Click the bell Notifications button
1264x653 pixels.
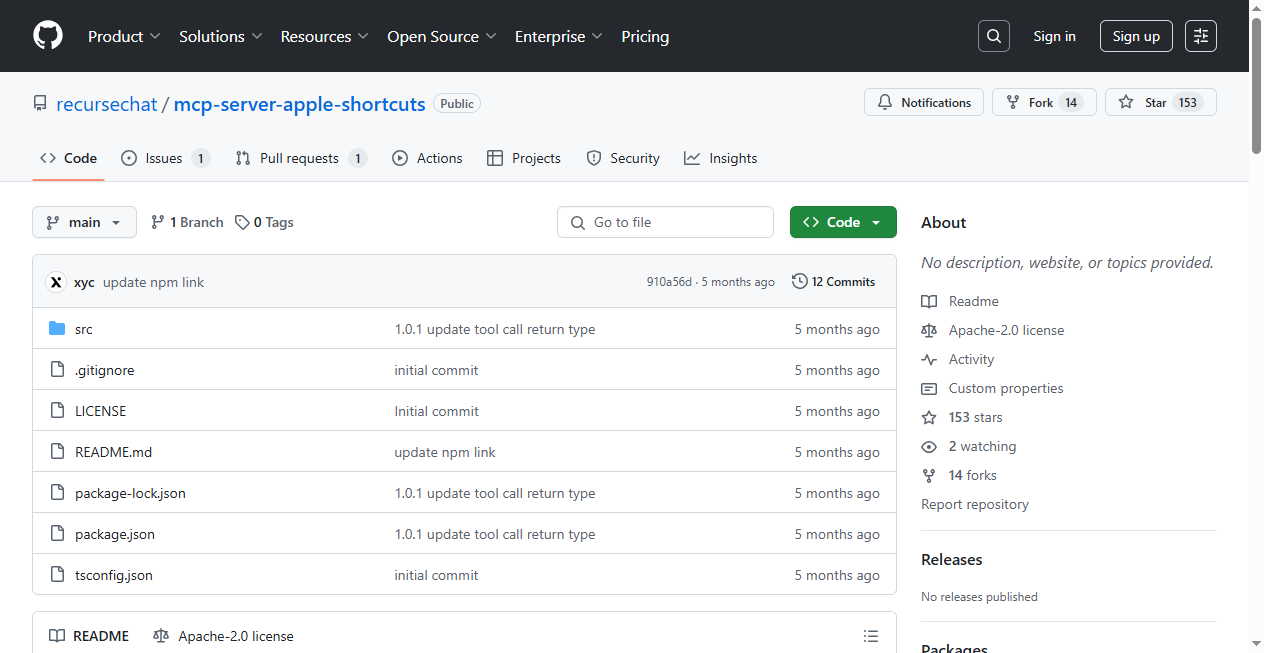coord(924,102)
